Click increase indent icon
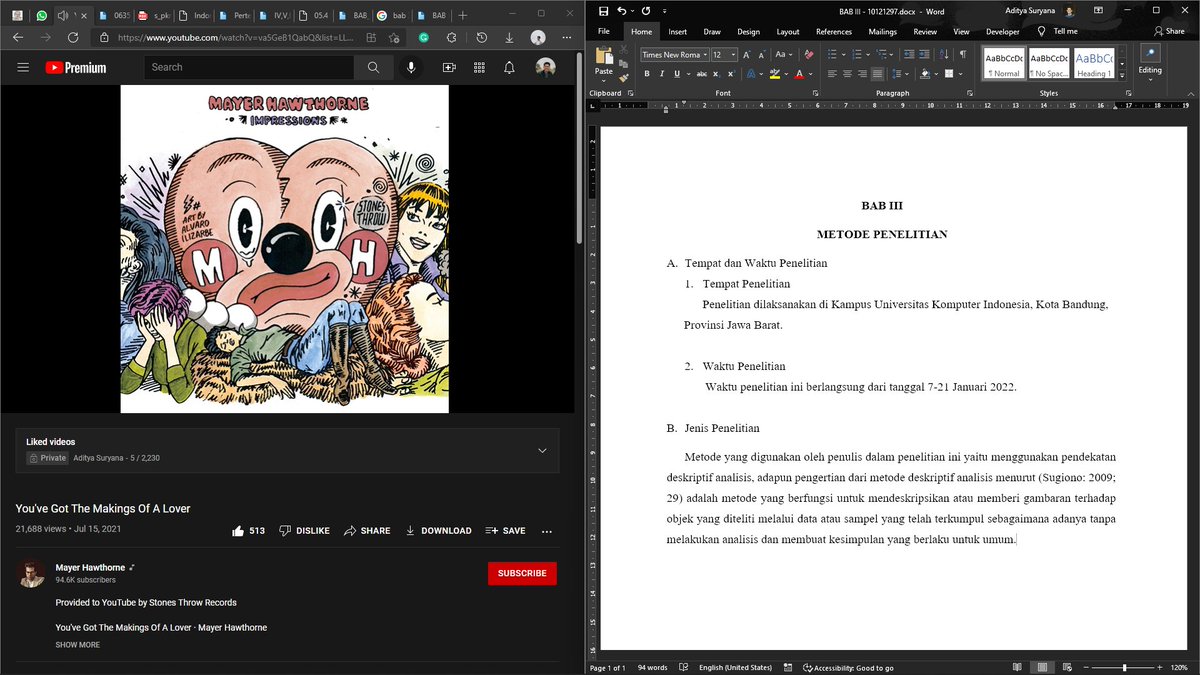The width and height of the screenshot is (1200, 675). click(x=924, y=54)
